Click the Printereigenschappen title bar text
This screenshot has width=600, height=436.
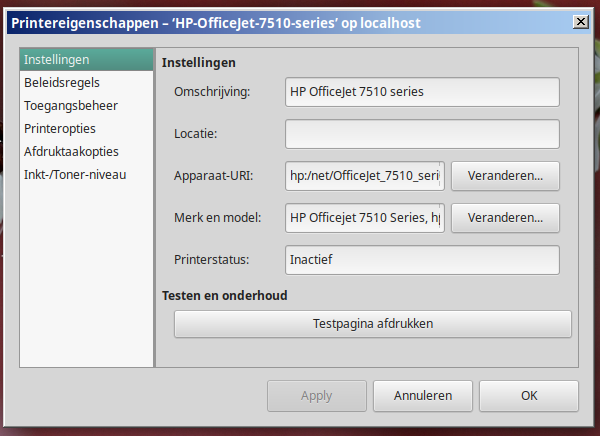tap(216, 23)
